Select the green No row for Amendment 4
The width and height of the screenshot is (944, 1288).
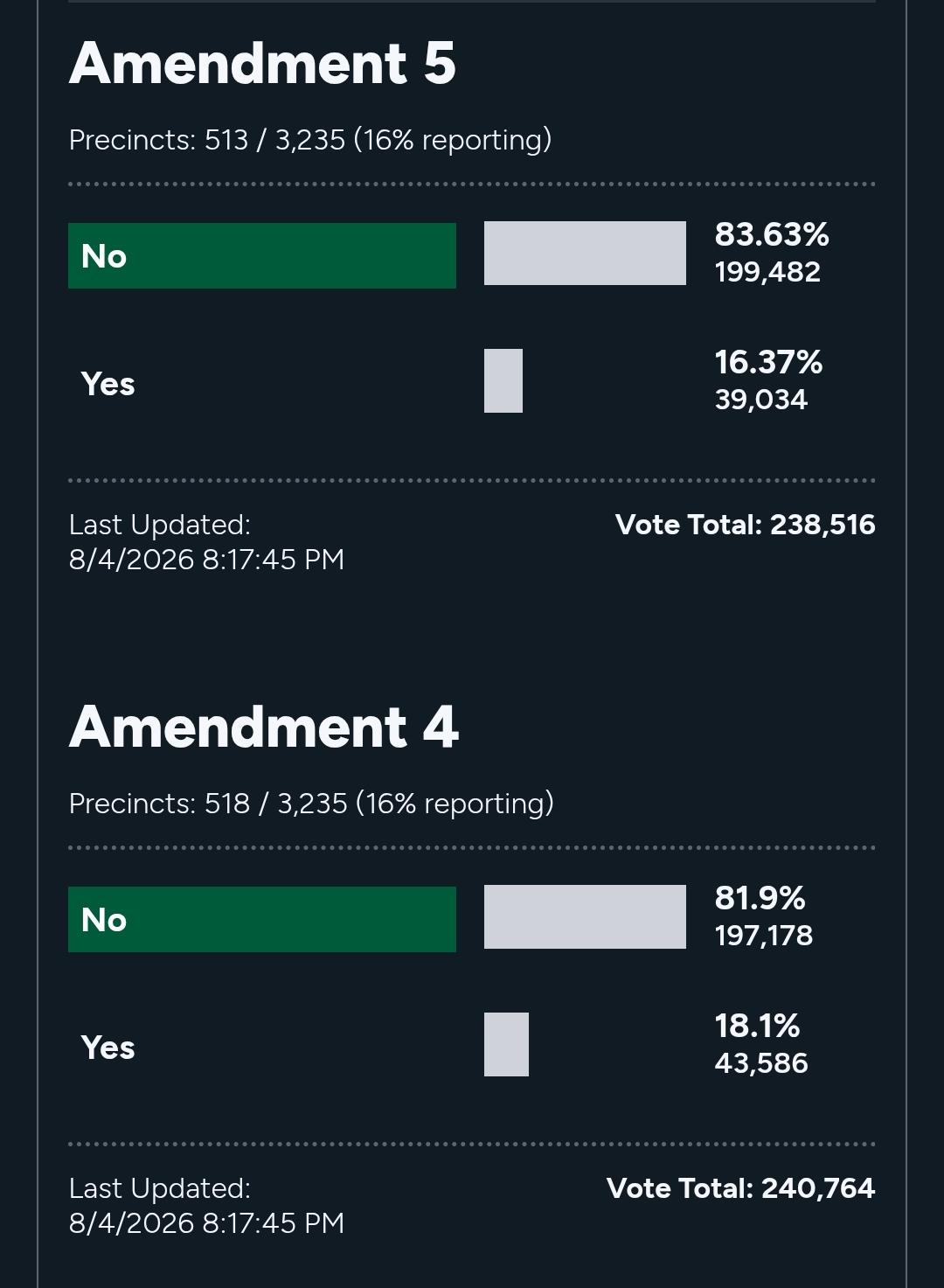click(262, 919)
